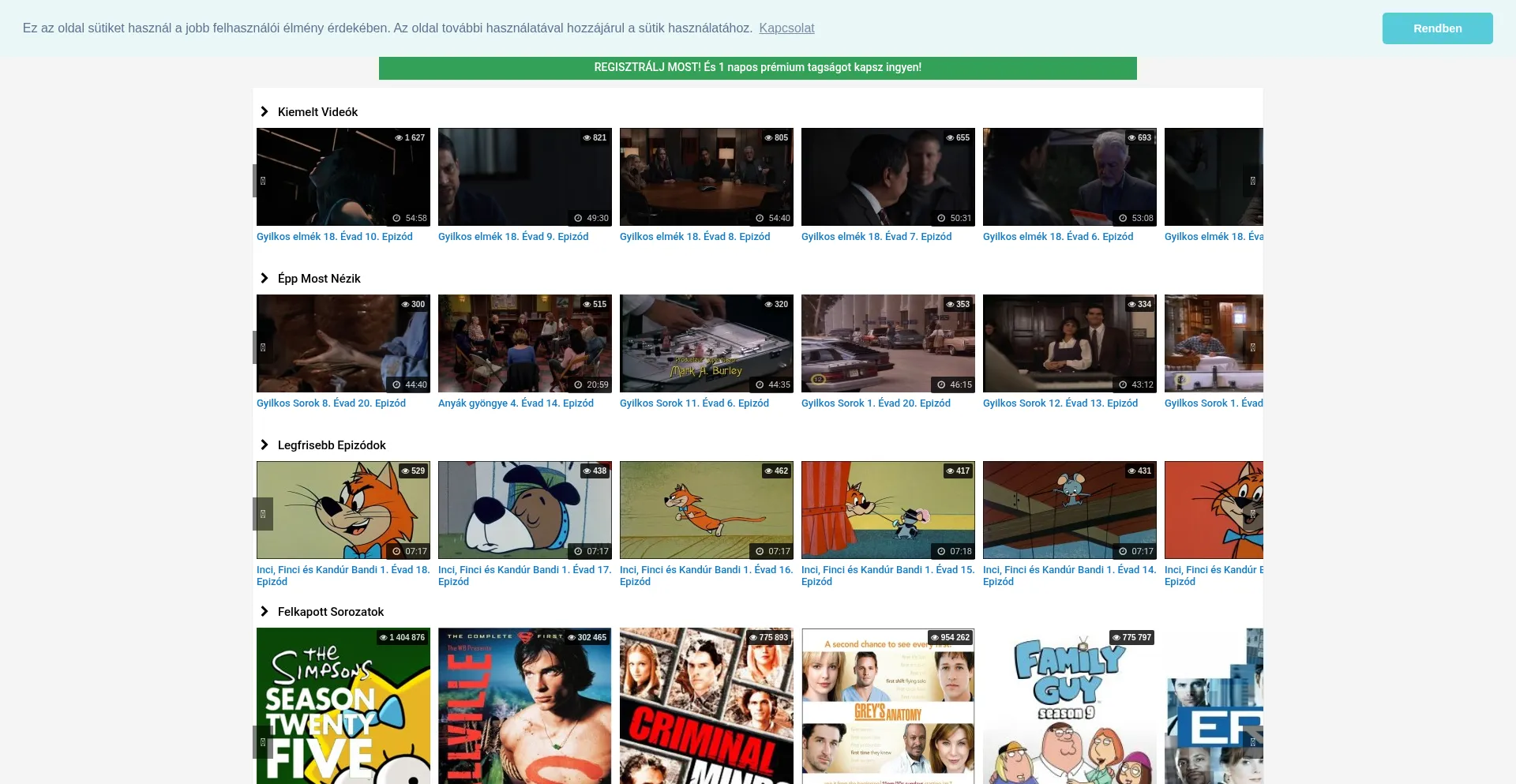
Task: Play the blue dog cartoon thumbnail with 438 views
Action: [x=525, y=510]
